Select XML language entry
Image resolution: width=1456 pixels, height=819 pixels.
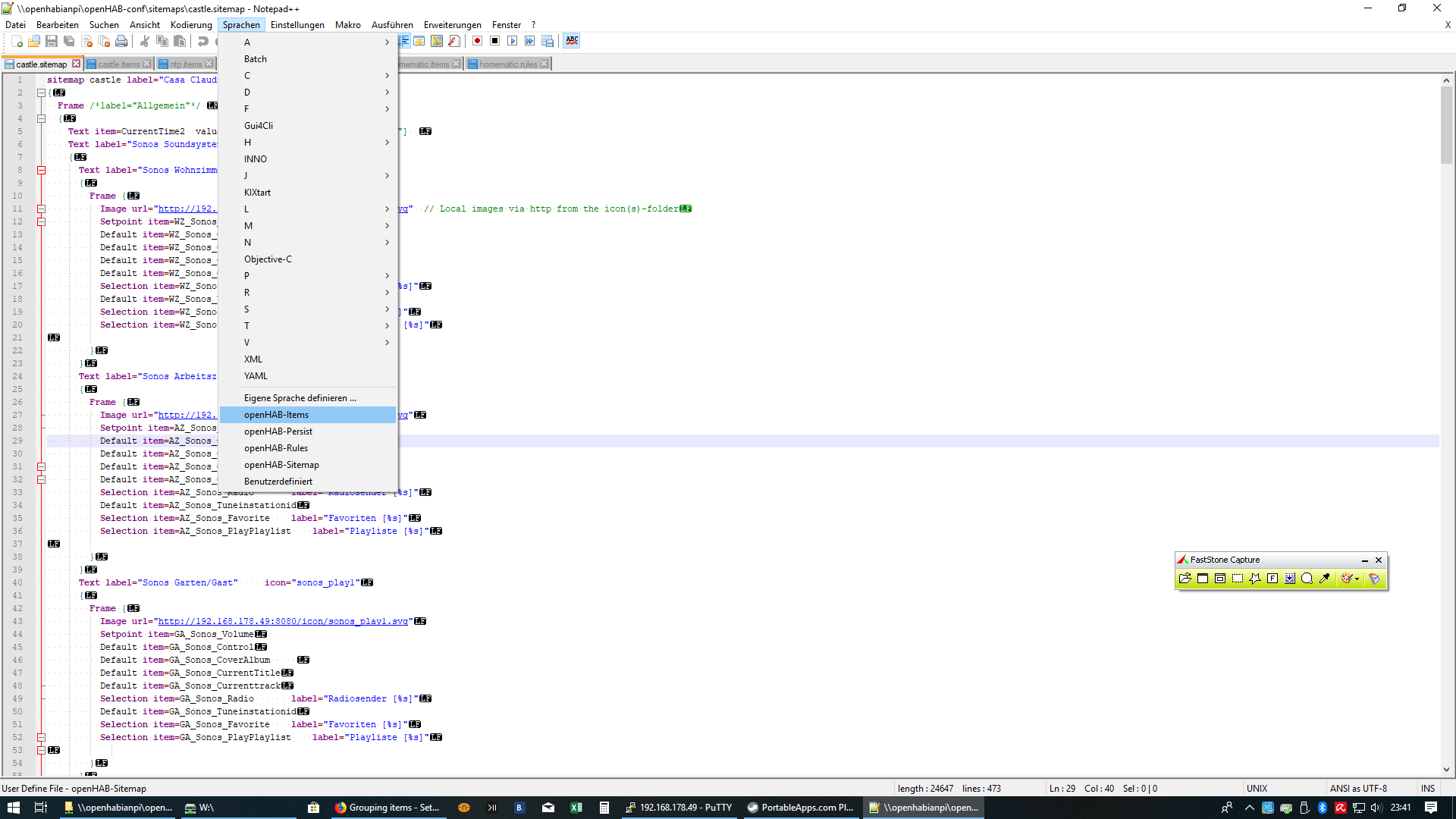point(308,359)
